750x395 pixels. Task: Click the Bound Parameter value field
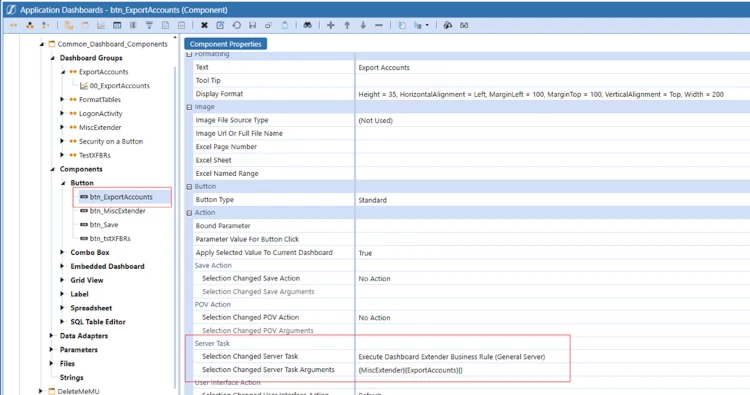click(552, 226)
